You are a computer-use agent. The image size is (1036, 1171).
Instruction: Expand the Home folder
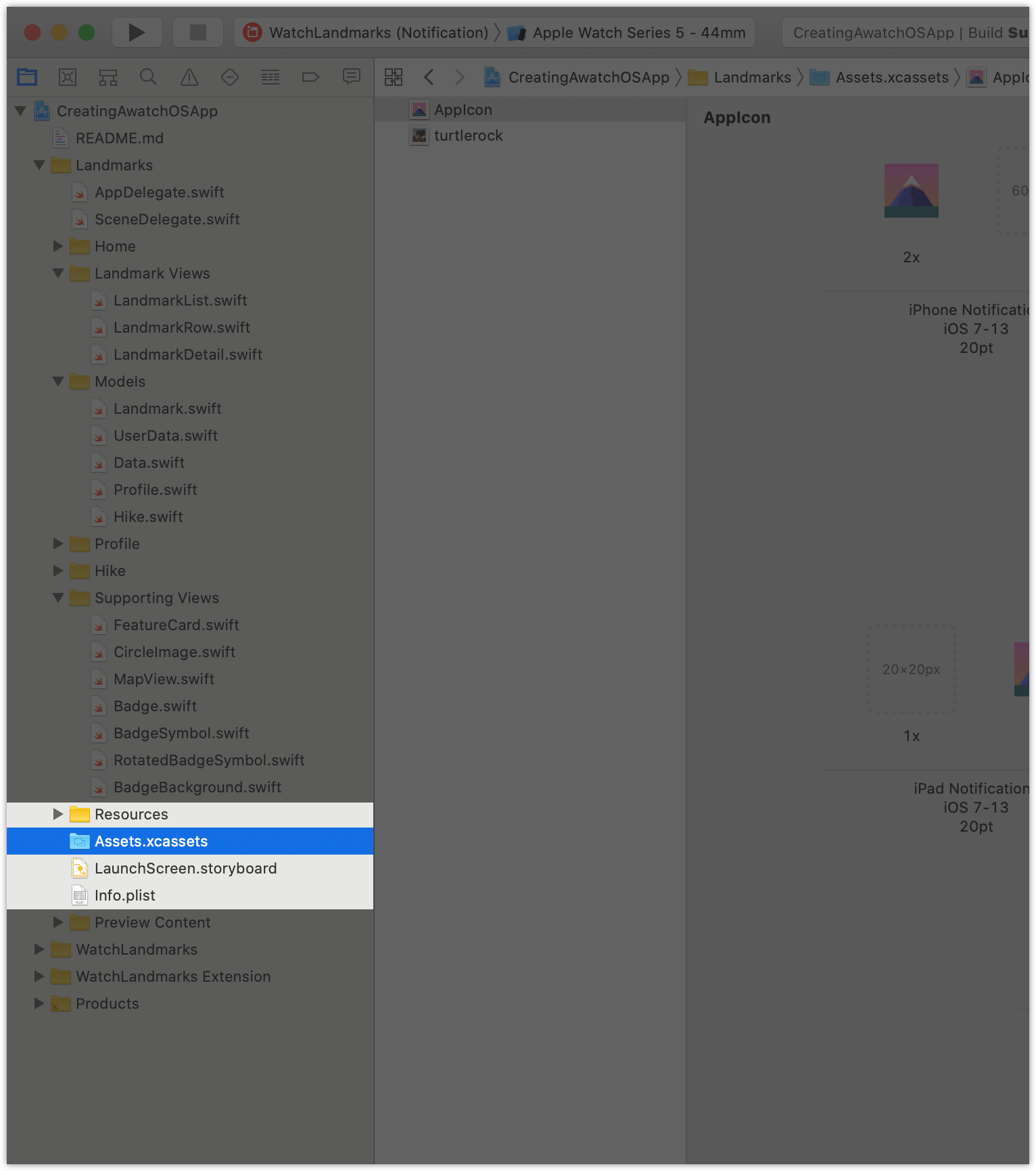pos(58,245)
